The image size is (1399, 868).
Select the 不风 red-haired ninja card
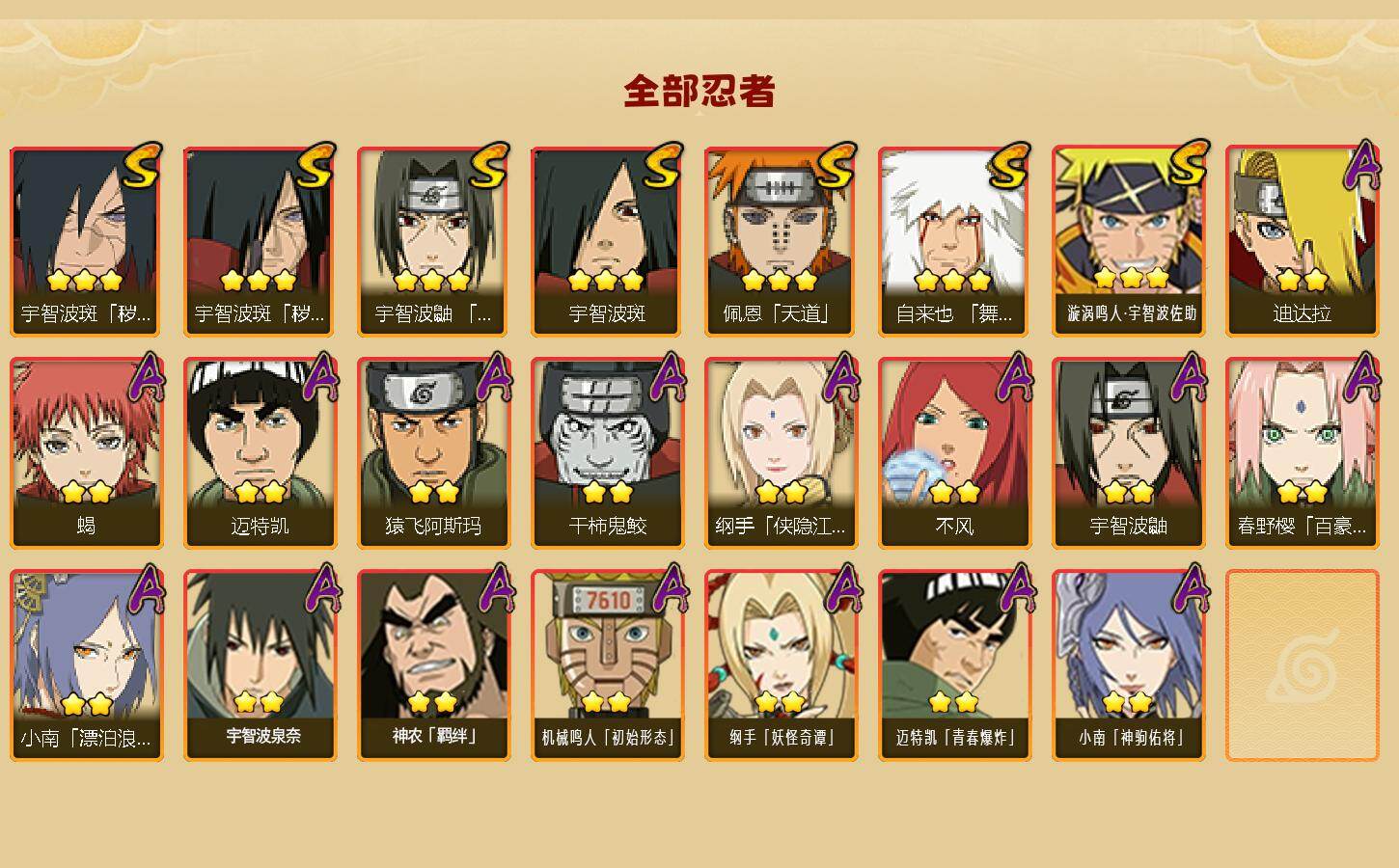click(x=954, y=453)
